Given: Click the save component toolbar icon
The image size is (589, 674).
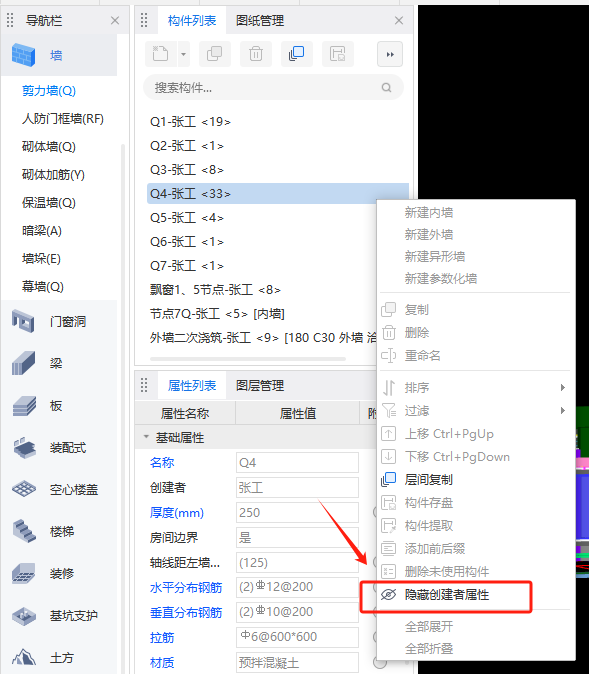Looking at the screenshot, I should (337, 54).
